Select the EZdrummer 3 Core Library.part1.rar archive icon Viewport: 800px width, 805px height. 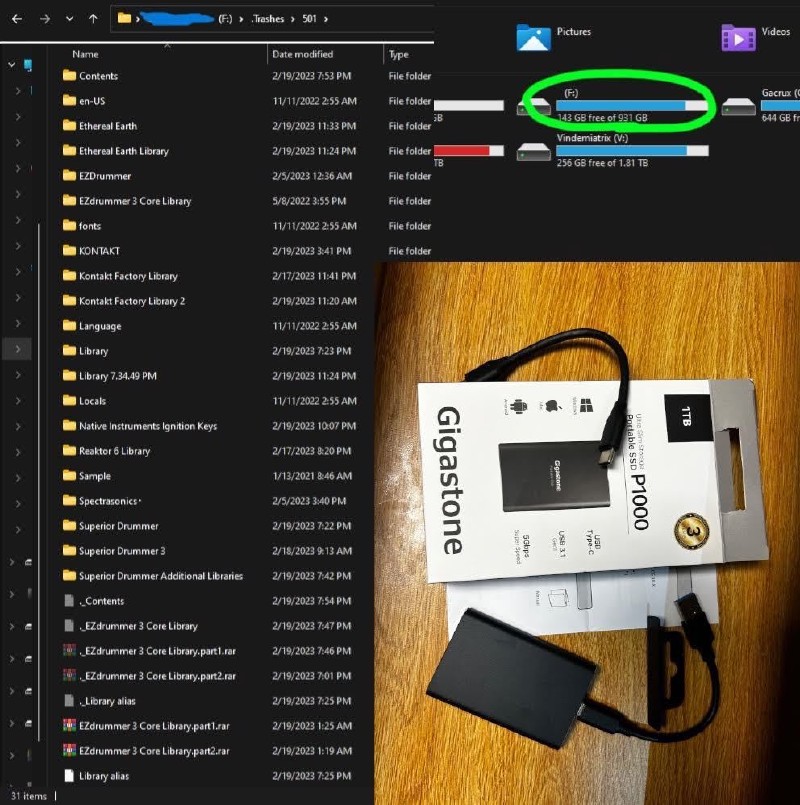tap(69, 726)
